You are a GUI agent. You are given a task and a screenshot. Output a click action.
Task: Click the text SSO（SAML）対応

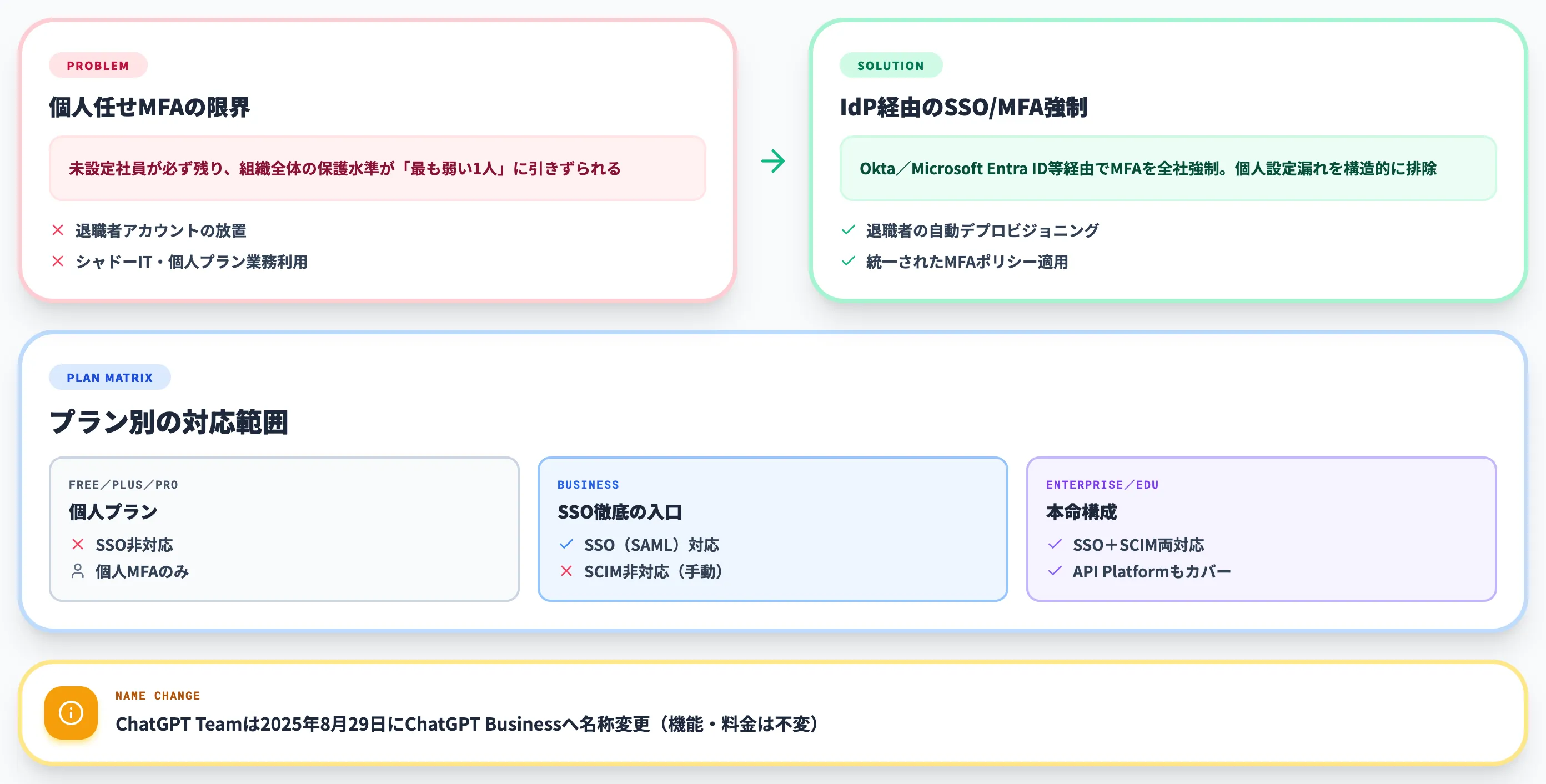[x=651, y=545]
